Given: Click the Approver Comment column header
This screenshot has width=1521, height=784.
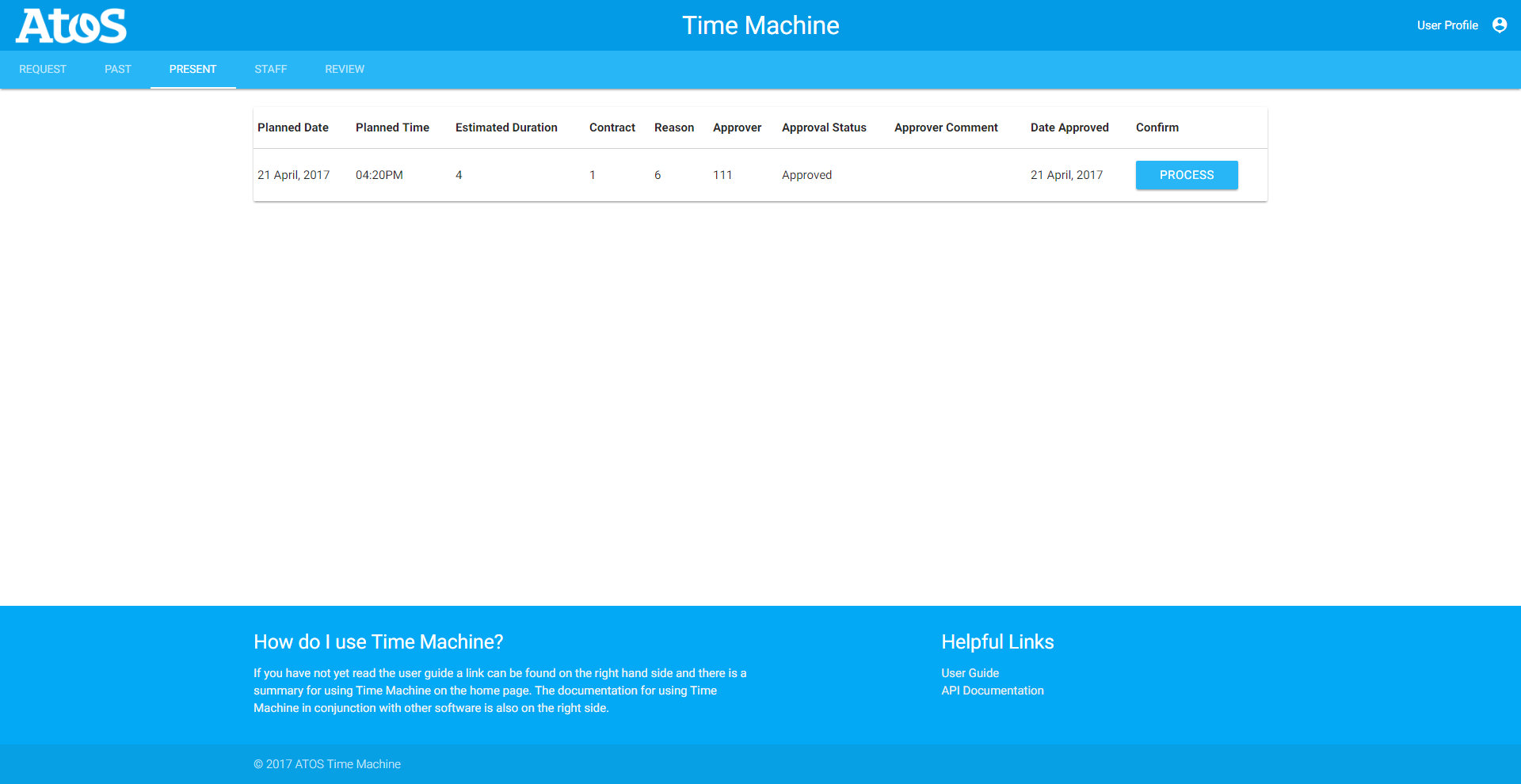Looking at the screenshot, I should coord(946,127).
